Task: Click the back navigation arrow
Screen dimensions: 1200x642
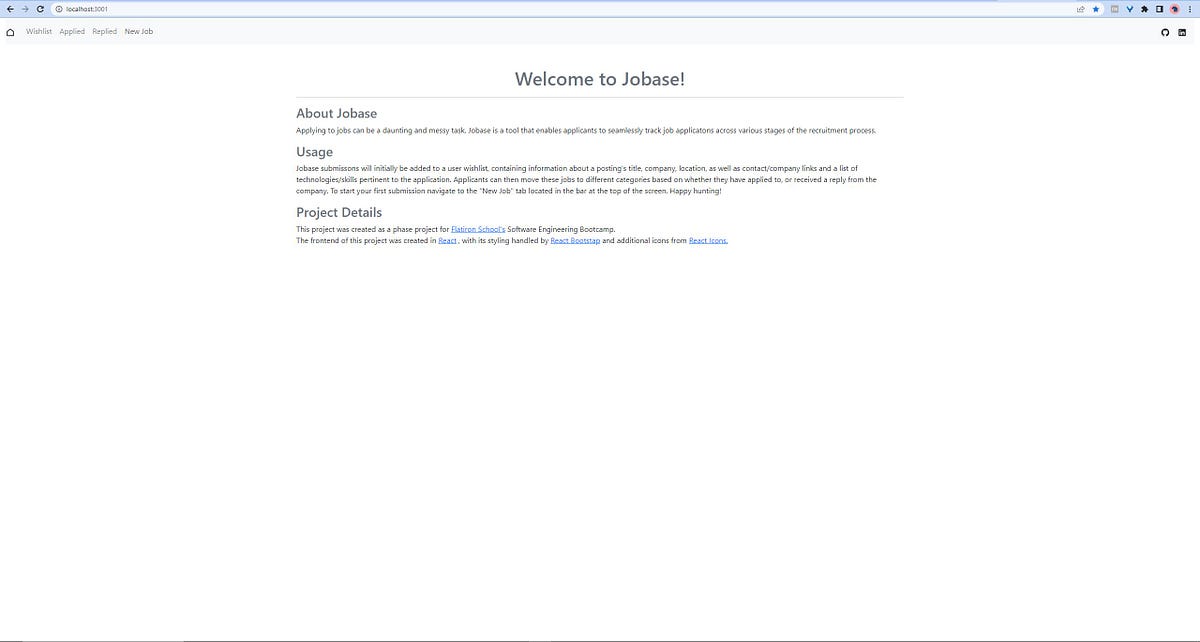Action: tap(10, 8)
